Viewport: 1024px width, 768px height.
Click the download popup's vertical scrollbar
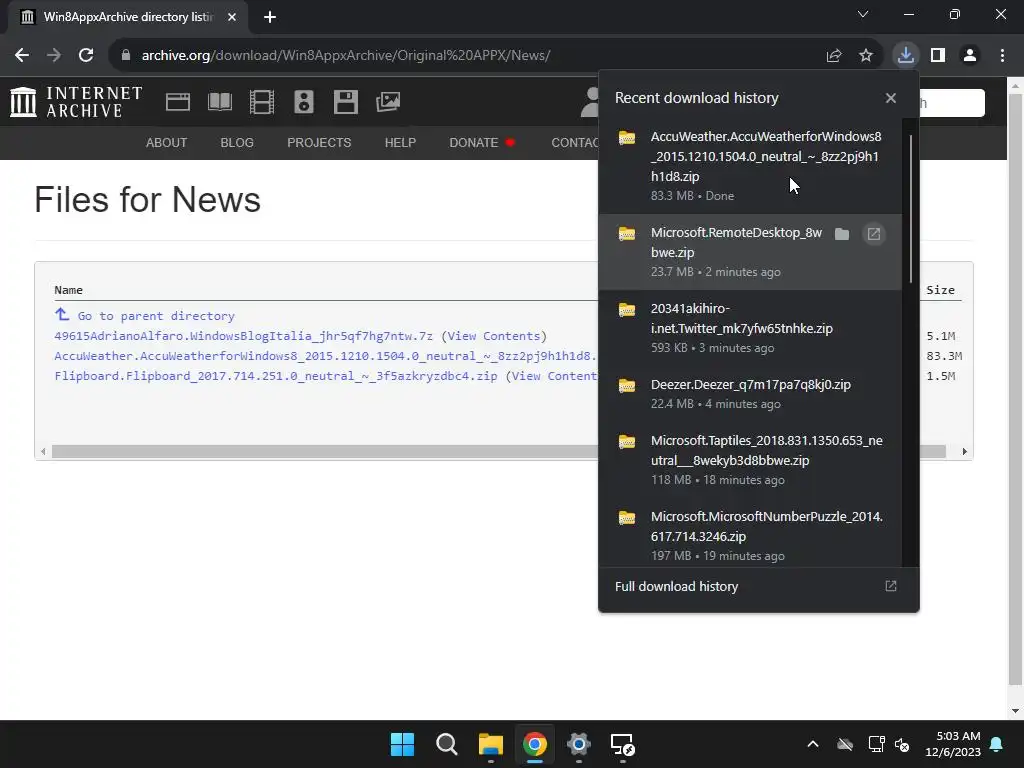[x=910, y=209]
